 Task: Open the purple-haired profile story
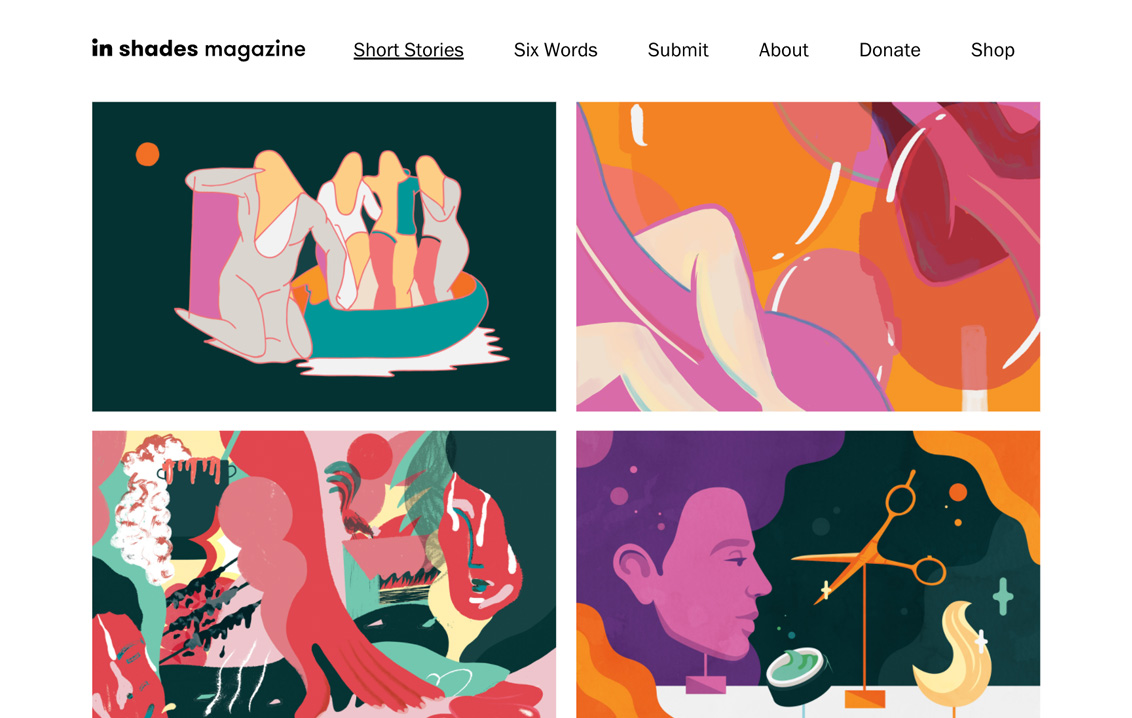tap(808, 574)
